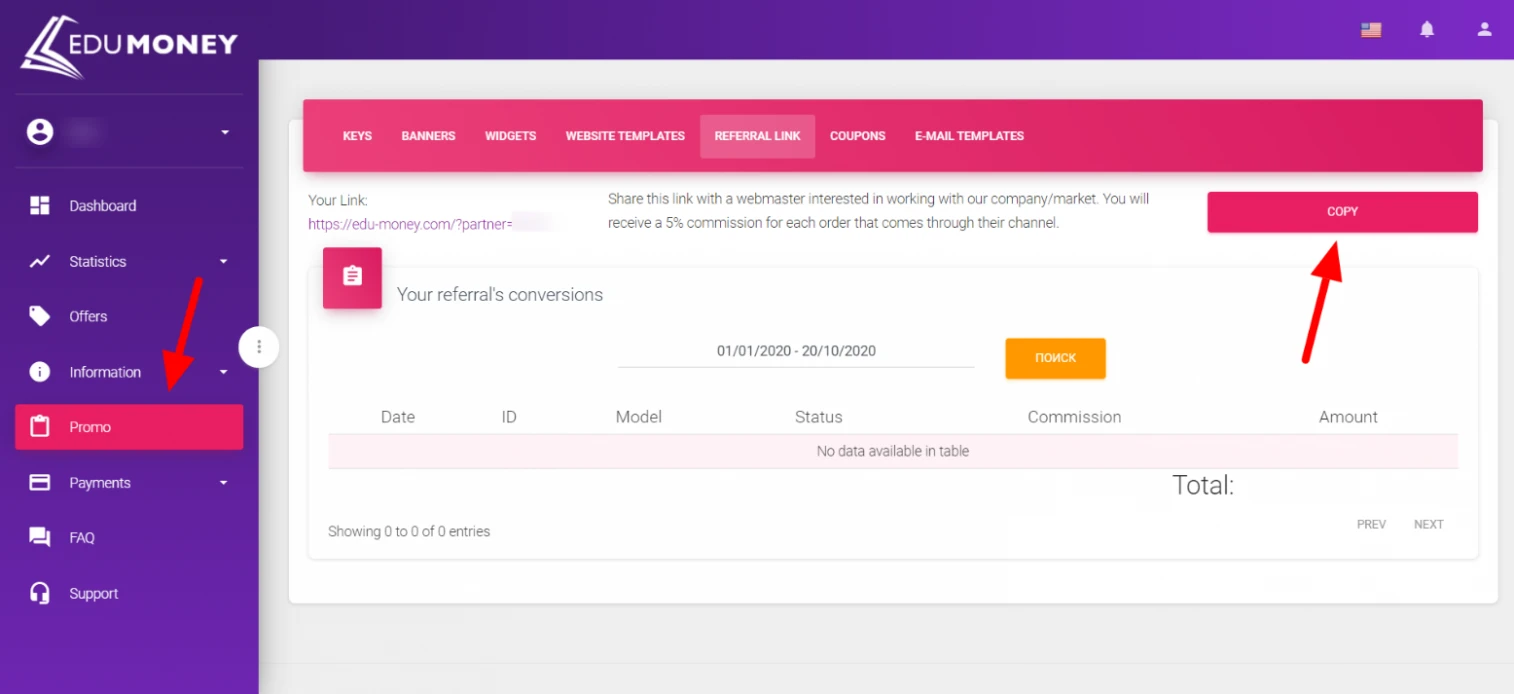Image resolution: width=1514 pixels, height=694 pixels.
Task: Sort by the Status column header
Action: coord(818,417)
